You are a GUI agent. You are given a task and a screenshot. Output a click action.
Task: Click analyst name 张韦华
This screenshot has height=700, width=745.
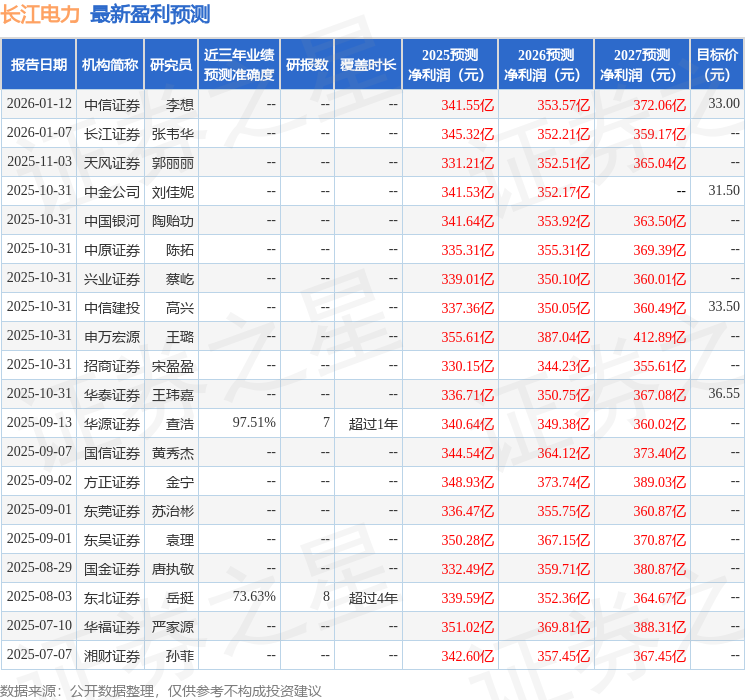(172, 134)
